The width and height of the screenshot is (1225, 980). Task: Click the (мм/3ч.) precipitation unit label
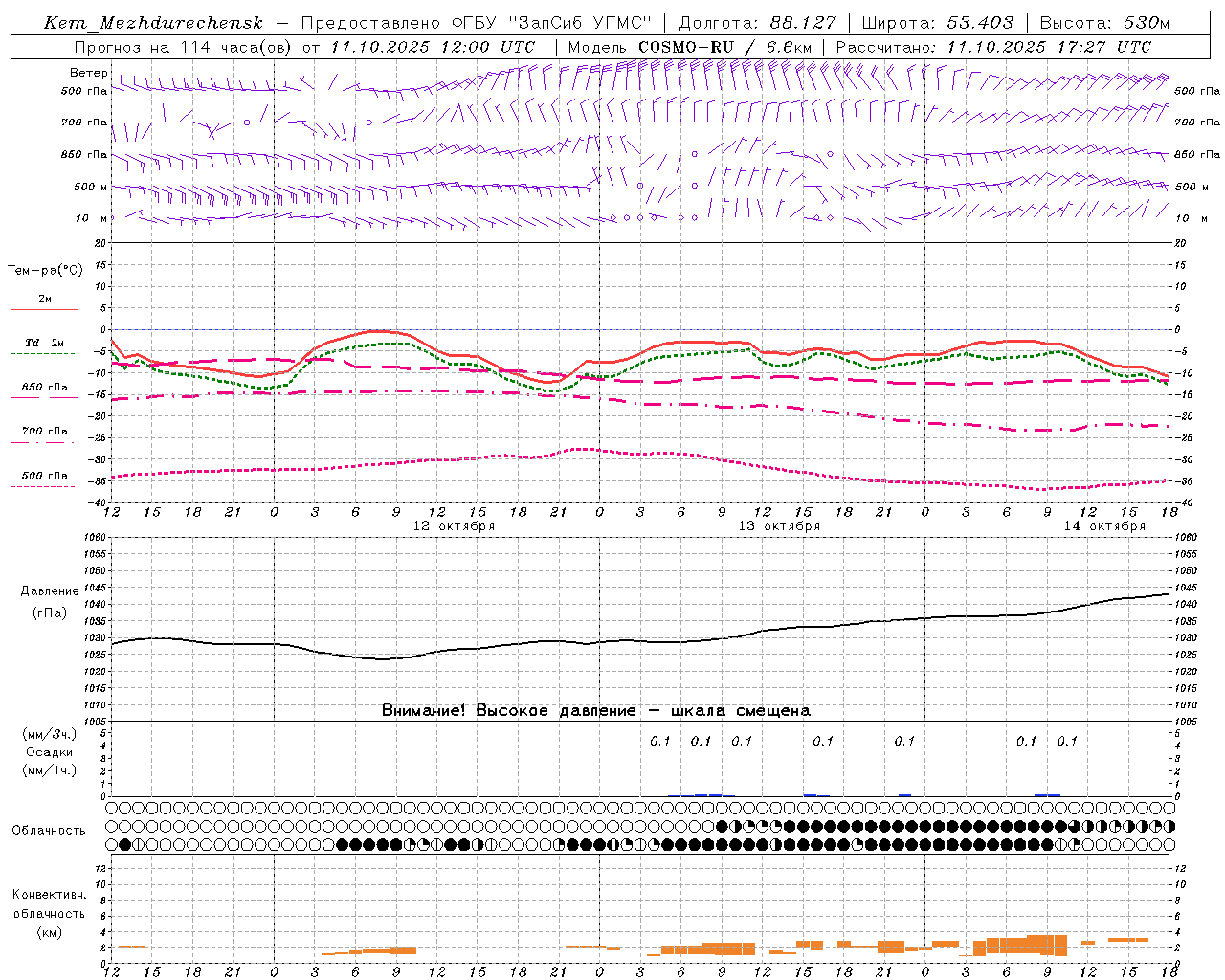click(50, 735)
